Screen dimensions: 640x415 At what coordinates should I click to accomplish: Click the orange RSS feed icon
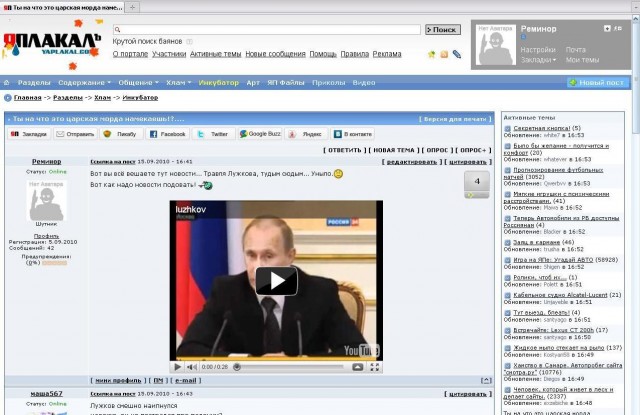(444, 54)
